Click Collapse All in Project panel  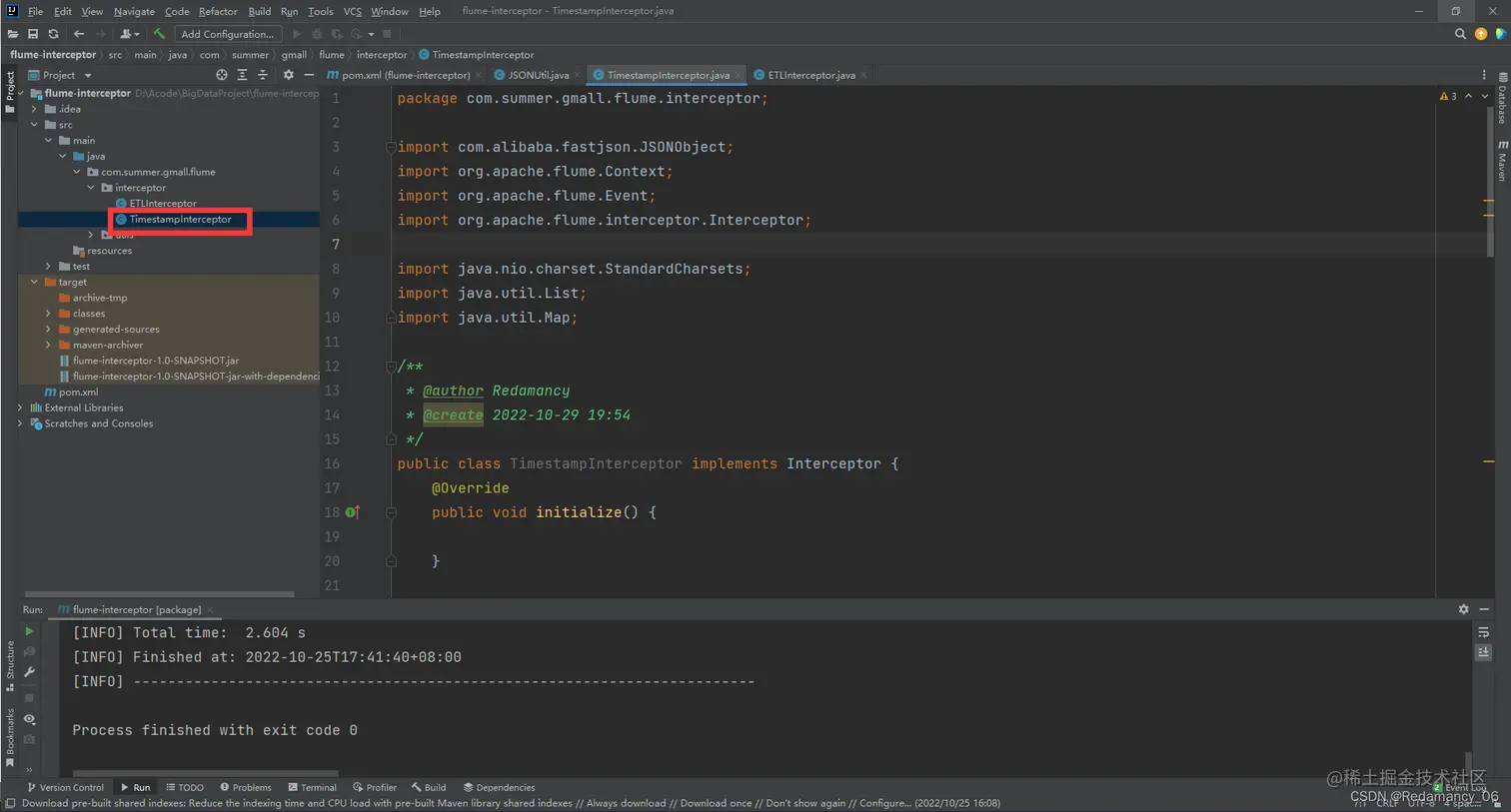pyautogui.click(x=263, y=75)
